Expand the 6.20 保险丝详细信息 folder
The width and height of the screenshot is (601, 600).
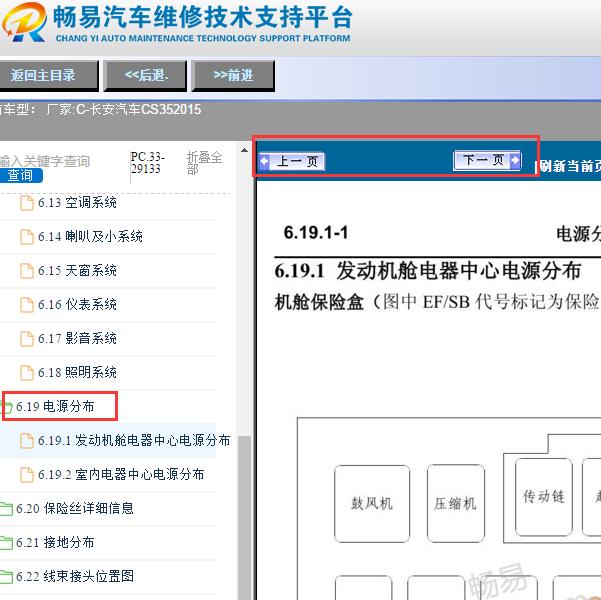click(75, 508)
